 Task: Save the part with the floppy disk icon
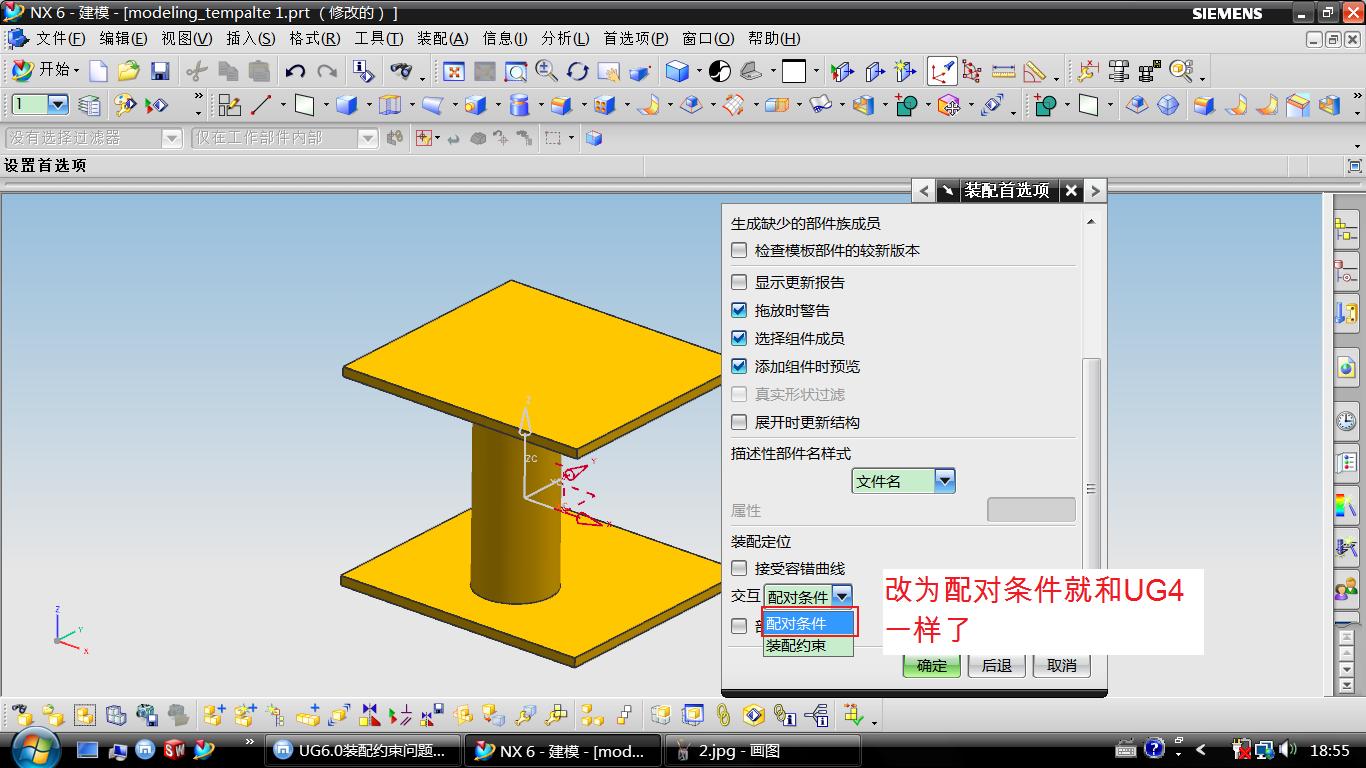[x=160, y=71]
